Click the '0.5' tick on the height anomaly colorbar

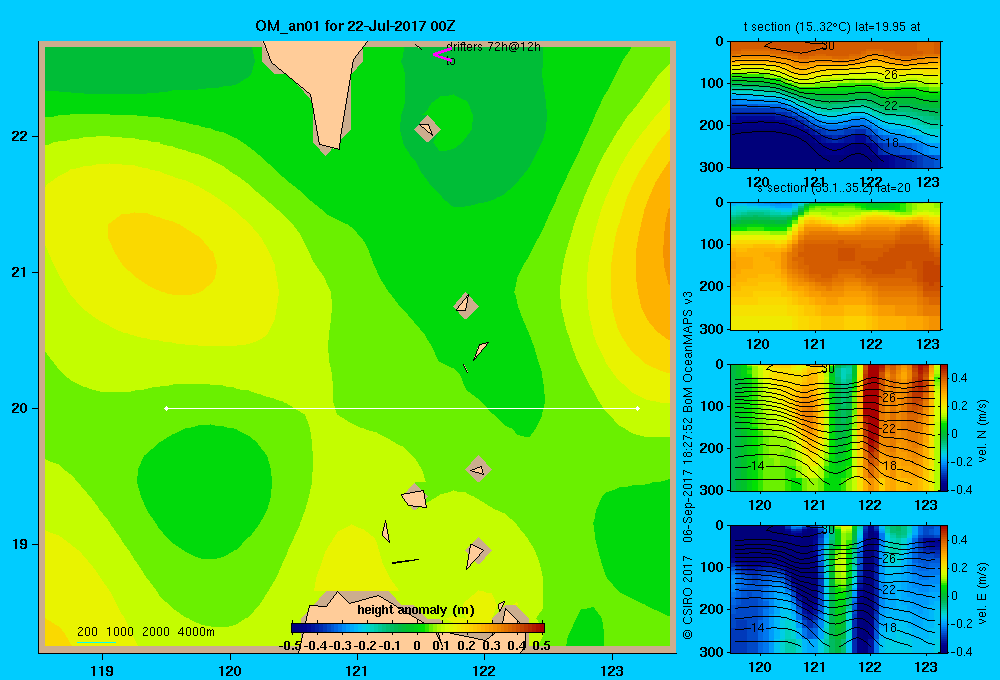point(541,646)
